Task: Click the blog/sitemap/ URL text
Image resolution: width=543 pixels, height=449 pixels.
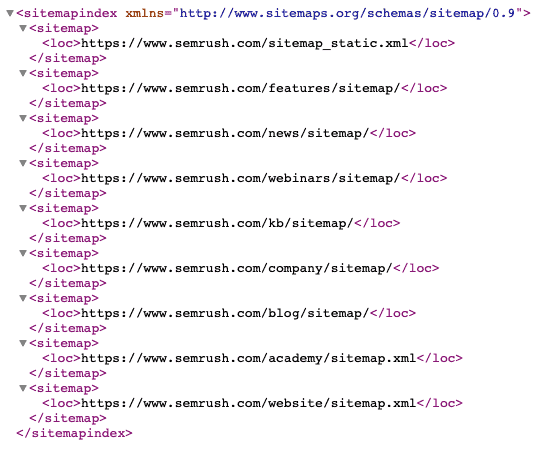Action: coord(225,313)
